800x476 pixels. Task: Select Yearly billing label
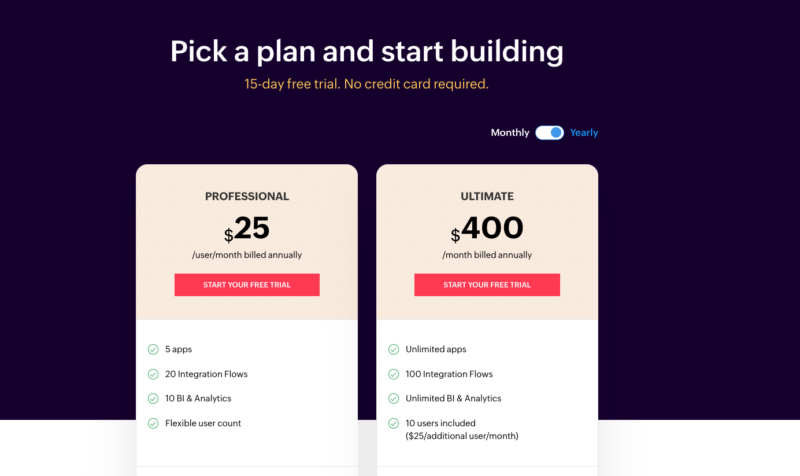point(584,133)
